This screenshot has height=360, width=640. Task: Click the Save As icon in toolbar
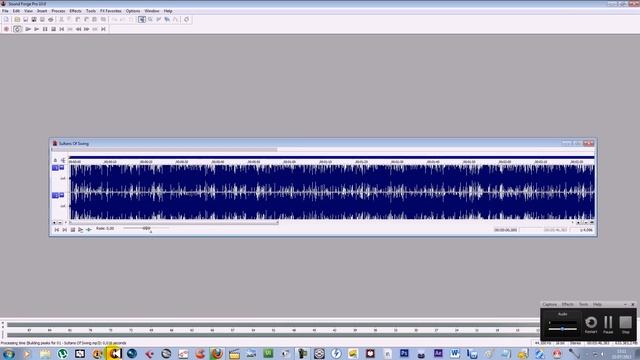(34, 20)
